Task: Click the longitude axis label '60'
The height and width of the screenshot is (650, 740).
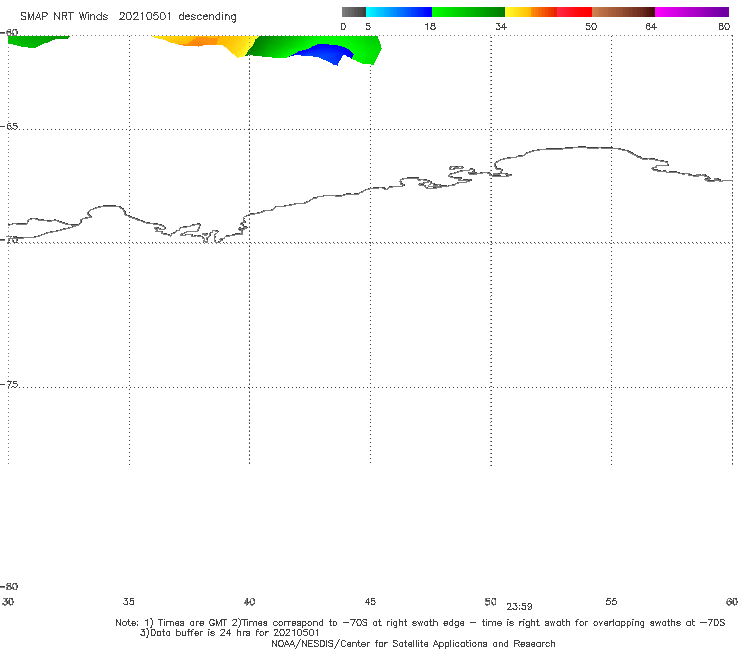Action: tap(732, 602)
